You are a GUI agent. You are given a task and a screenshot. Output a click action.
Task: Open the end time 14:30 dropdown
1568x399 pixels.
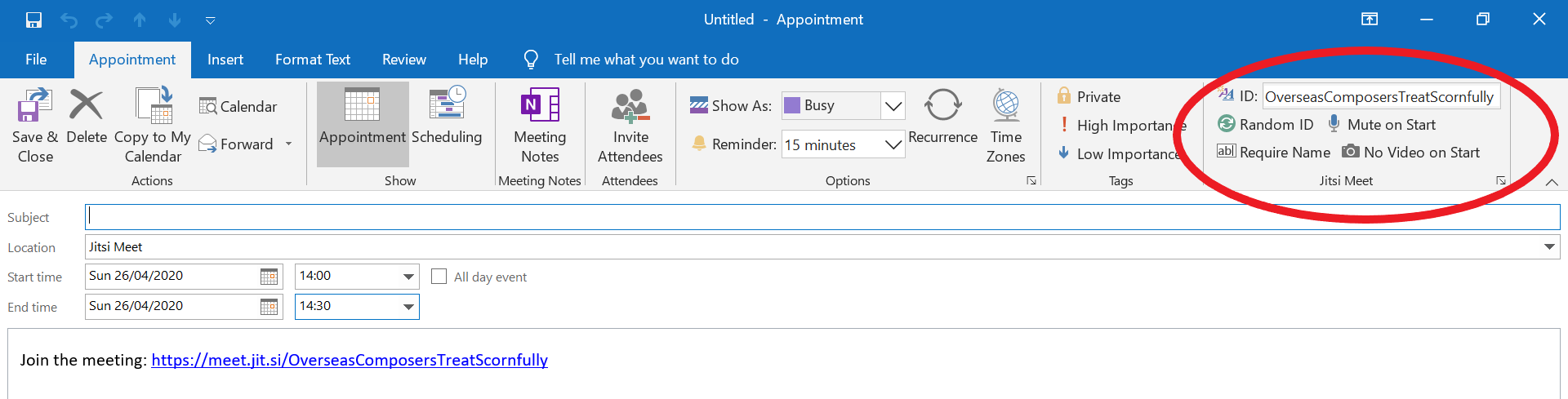408,307
